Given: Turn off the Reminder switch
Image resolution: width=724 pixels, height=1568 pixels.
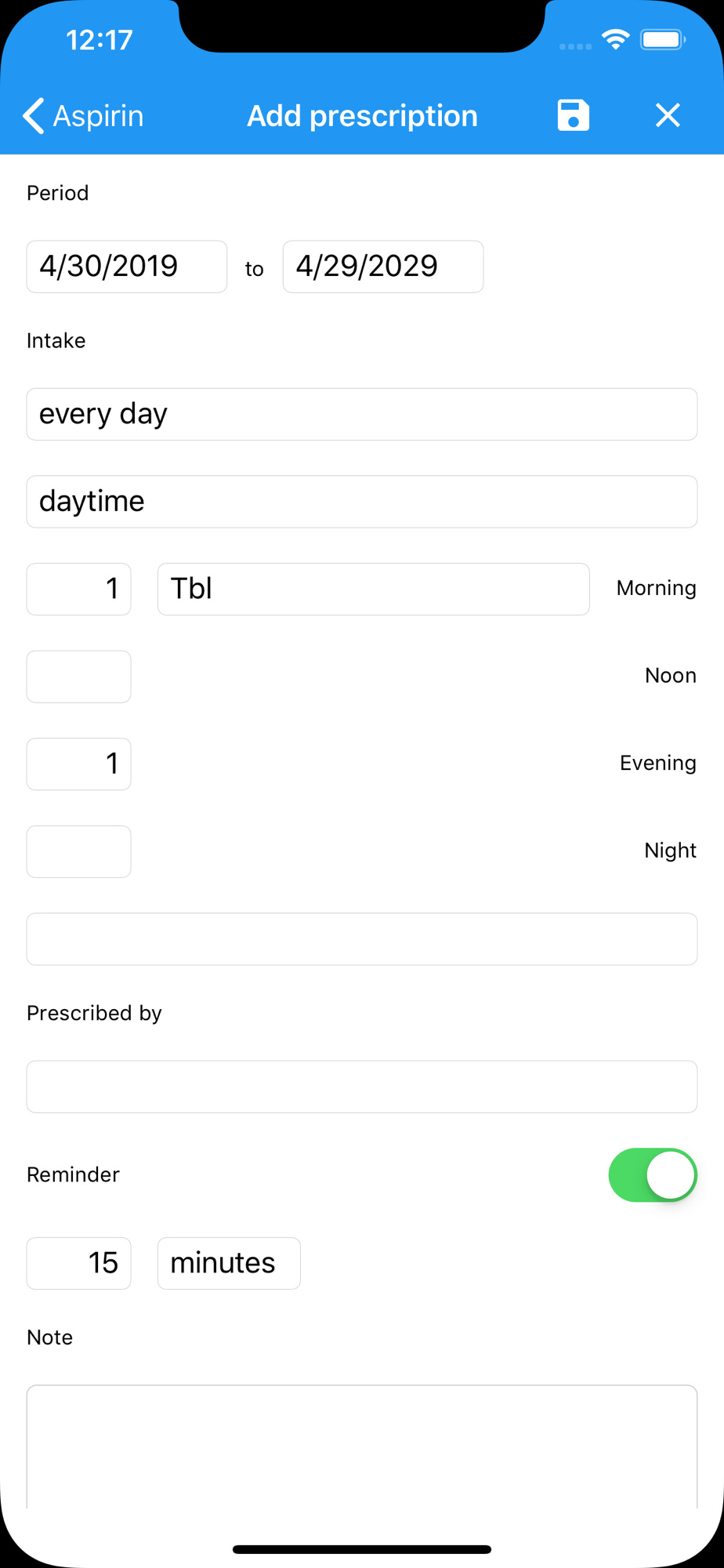Looking at the screenshot, I should (x=653, y=1174).
